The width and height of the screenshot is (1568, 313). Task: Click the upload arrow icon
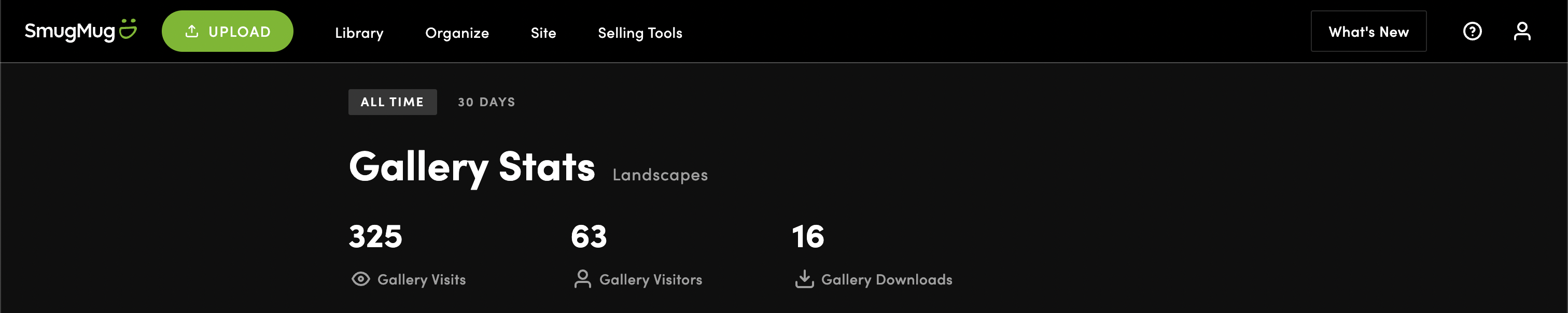(192, 31)
